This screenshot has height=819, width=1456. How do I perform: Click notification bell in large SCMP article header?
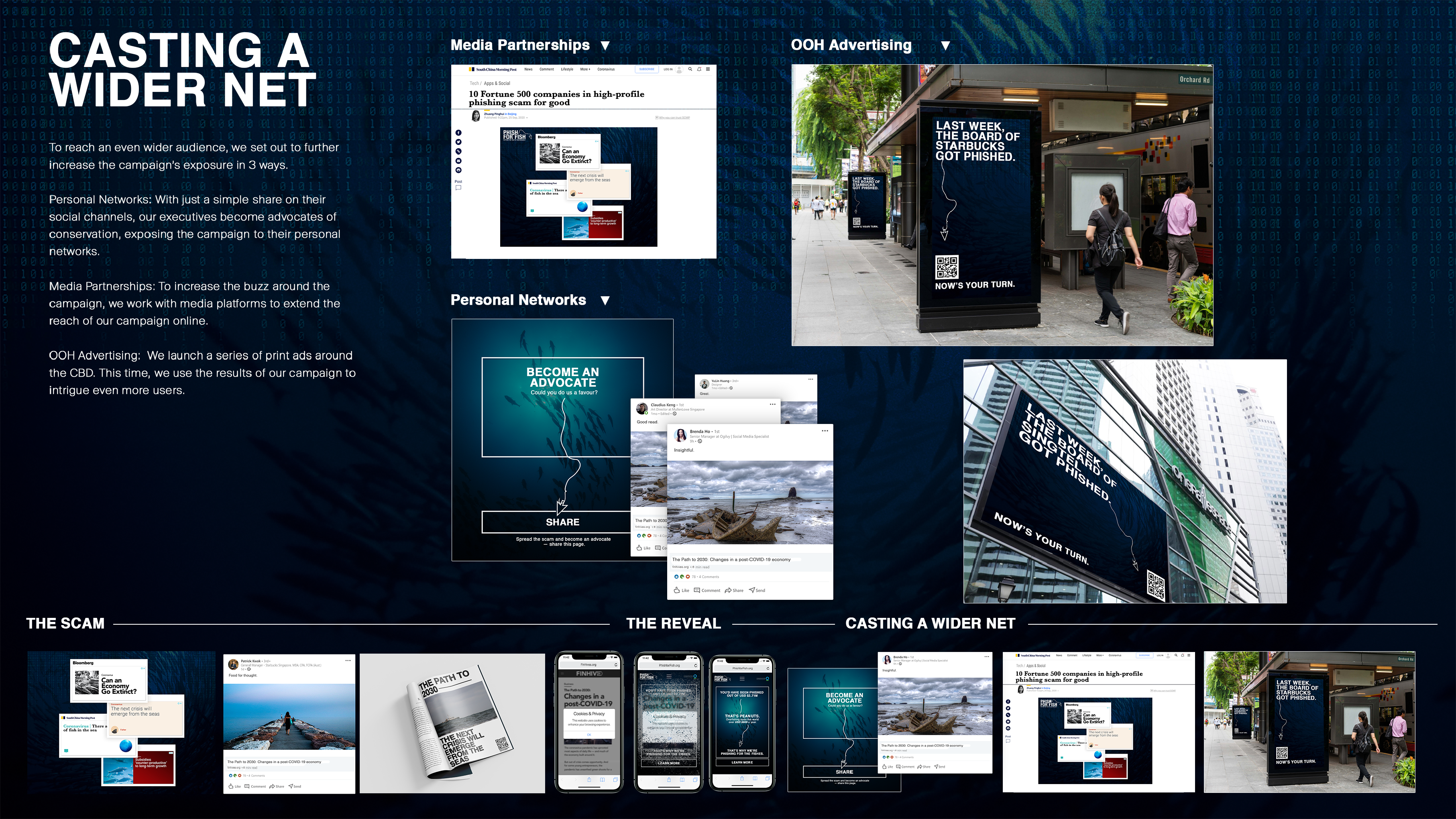coord(699,69)
